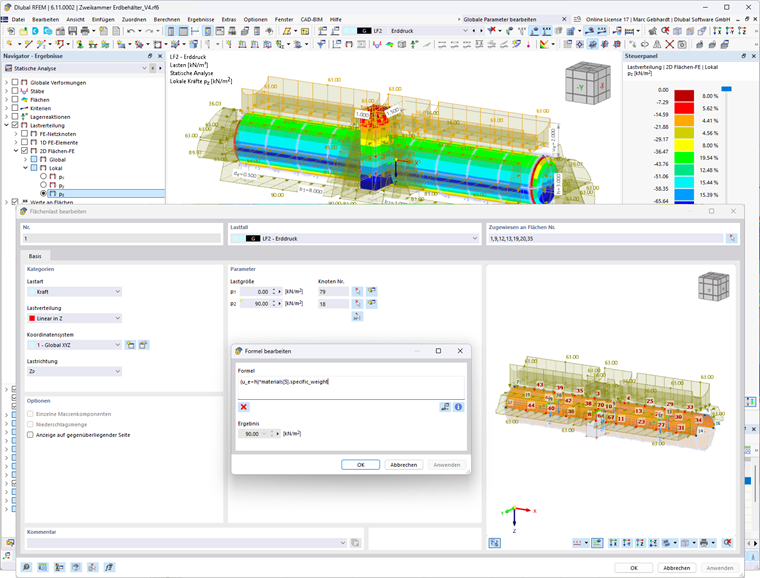This screenshot has height=578, width=760.
Task: Click the filter funnel with red X icon
Action: click(x=492, y=31)
